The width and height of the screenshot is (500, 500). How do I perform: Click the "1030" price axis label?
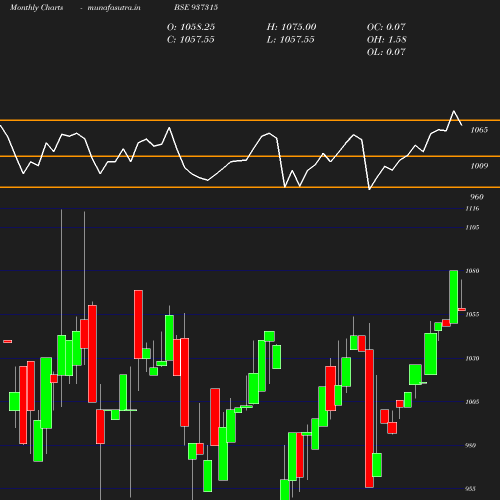click(x=472, y=358)
